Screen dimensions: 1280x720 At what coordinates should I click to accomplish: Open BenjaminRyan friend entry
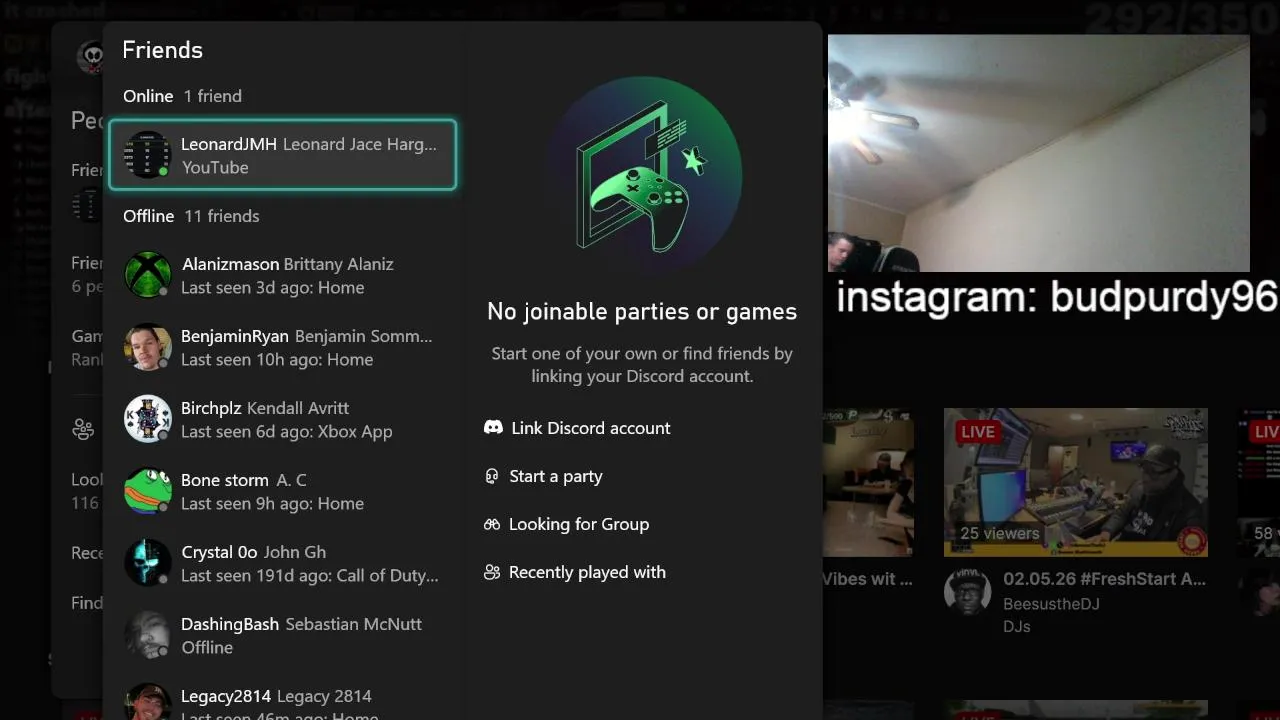[x=282, y=347]
